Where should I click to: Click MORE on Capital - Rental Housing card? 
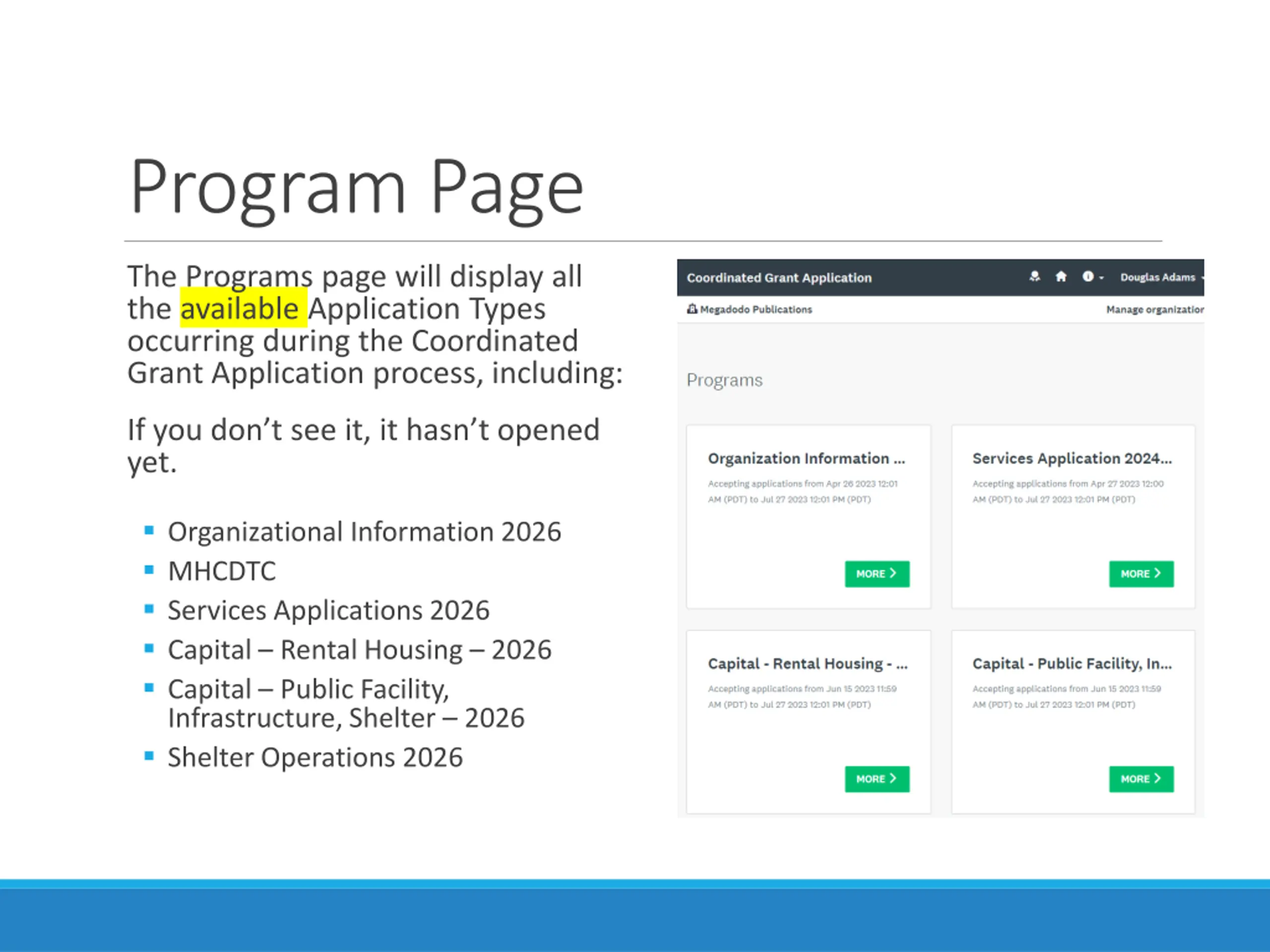[x=877, y=778]
